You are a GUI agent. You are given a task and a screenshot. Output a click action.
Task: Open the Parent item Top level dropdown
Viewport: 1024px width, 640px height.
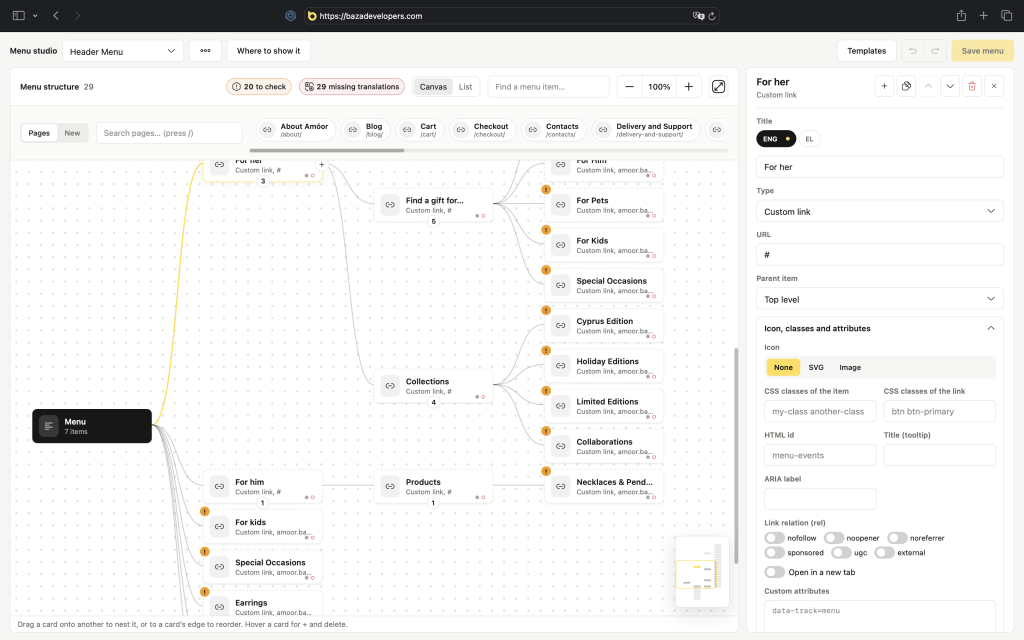point(879,299)
